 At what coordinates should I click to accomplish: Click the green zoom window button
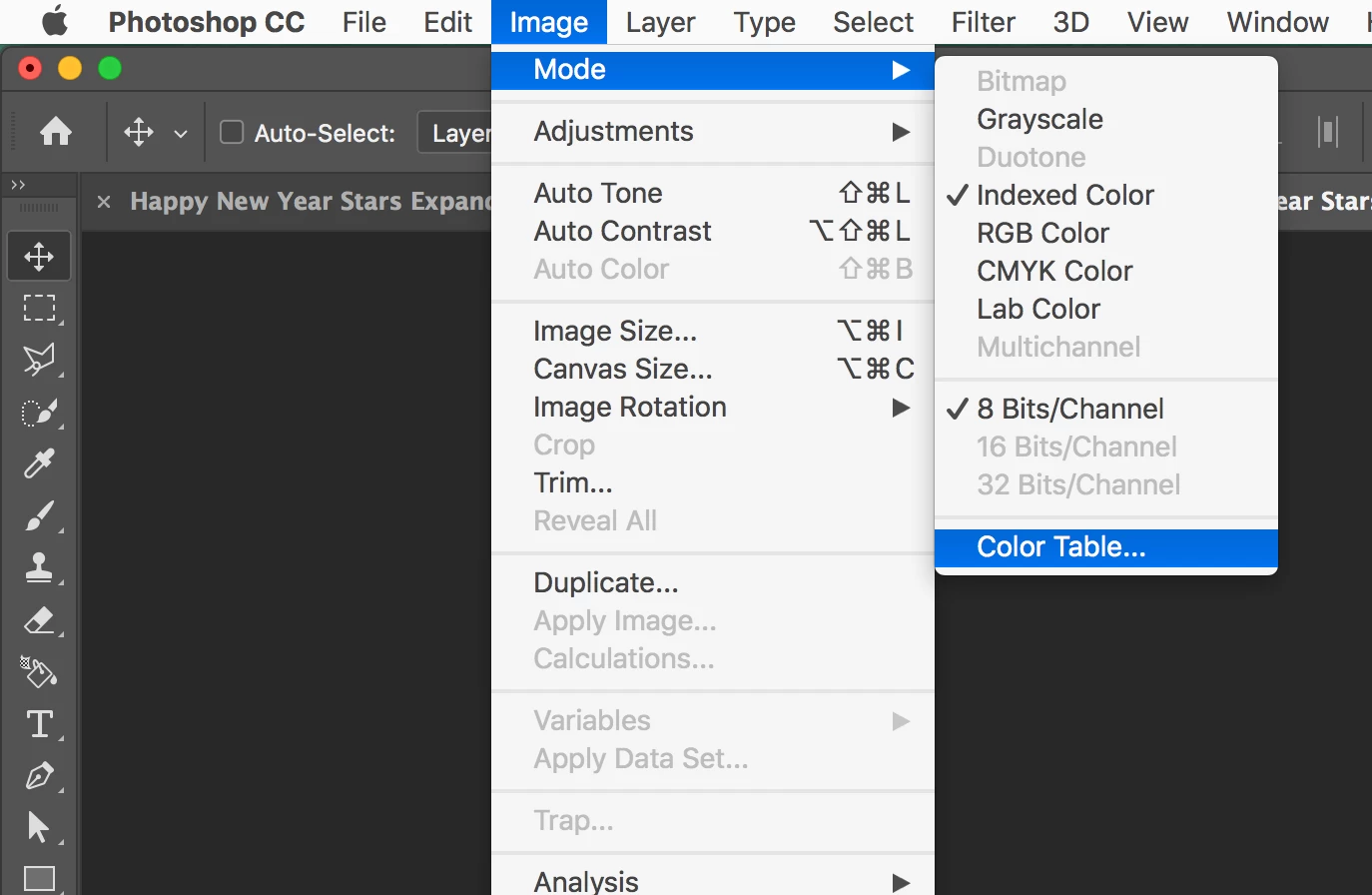point(110,68)
